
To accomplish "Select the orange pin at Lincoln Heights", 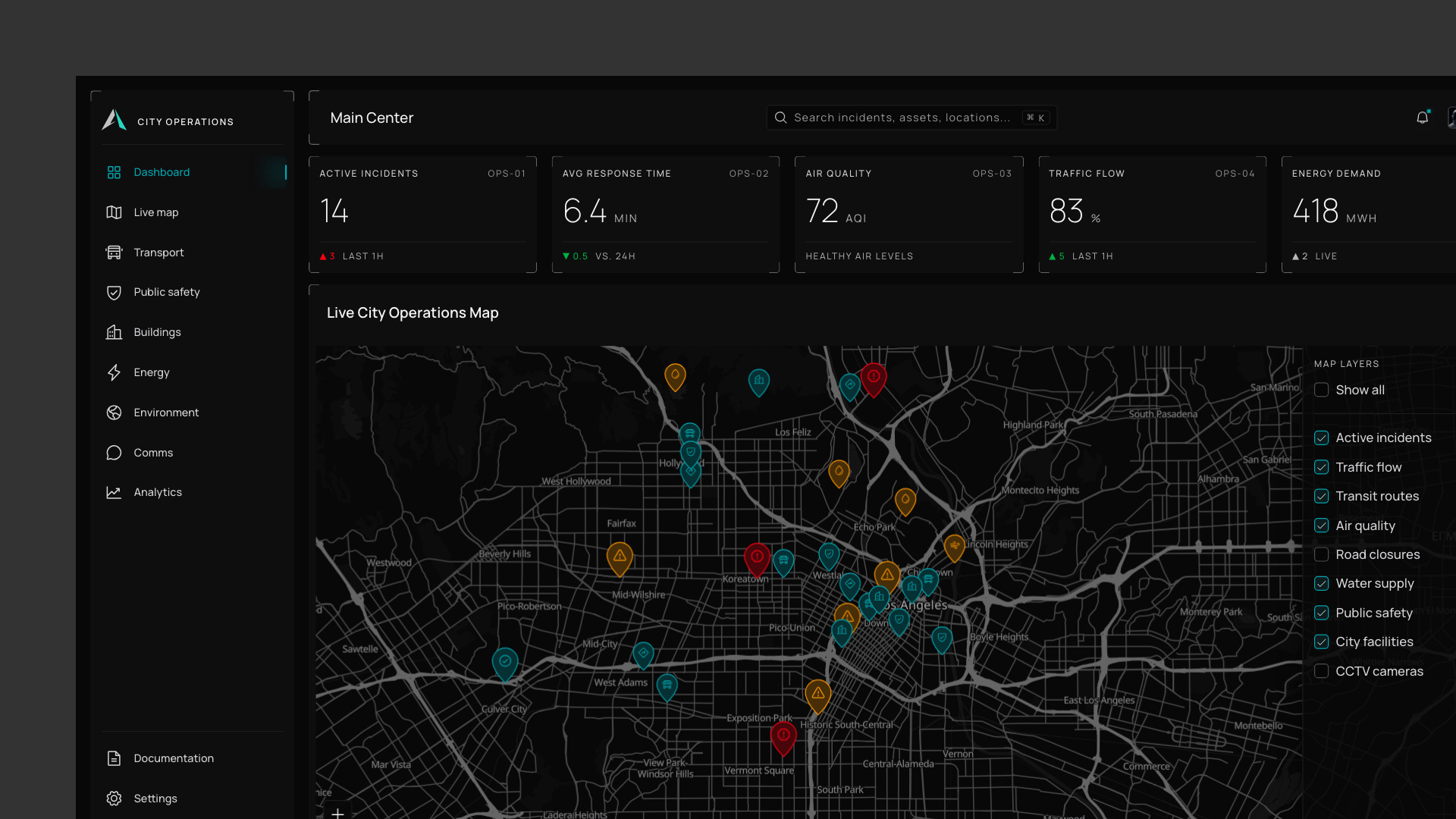I will pos(954,548).
